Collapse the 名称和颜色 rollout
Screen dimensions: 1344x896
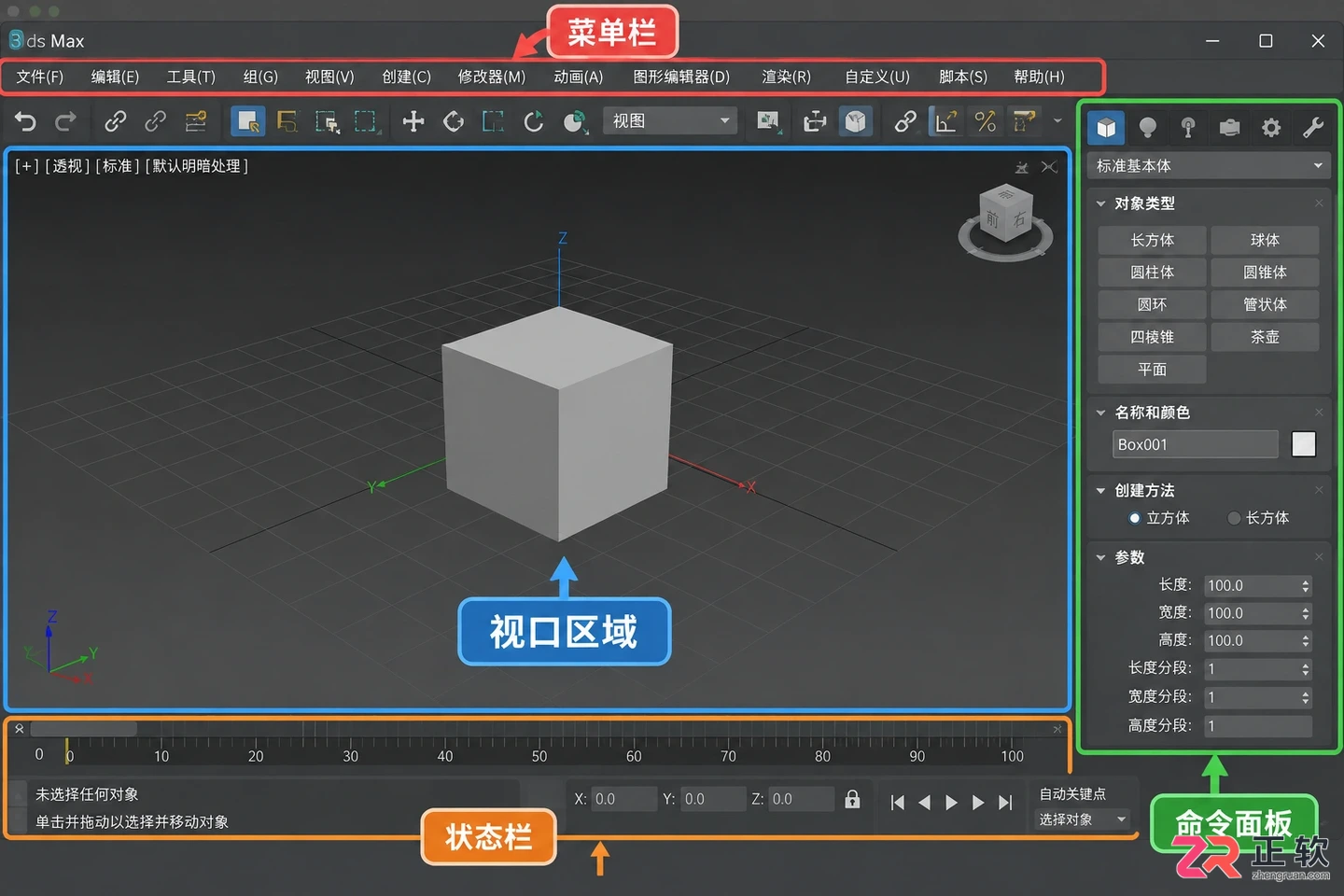[x=1100, y=413]
